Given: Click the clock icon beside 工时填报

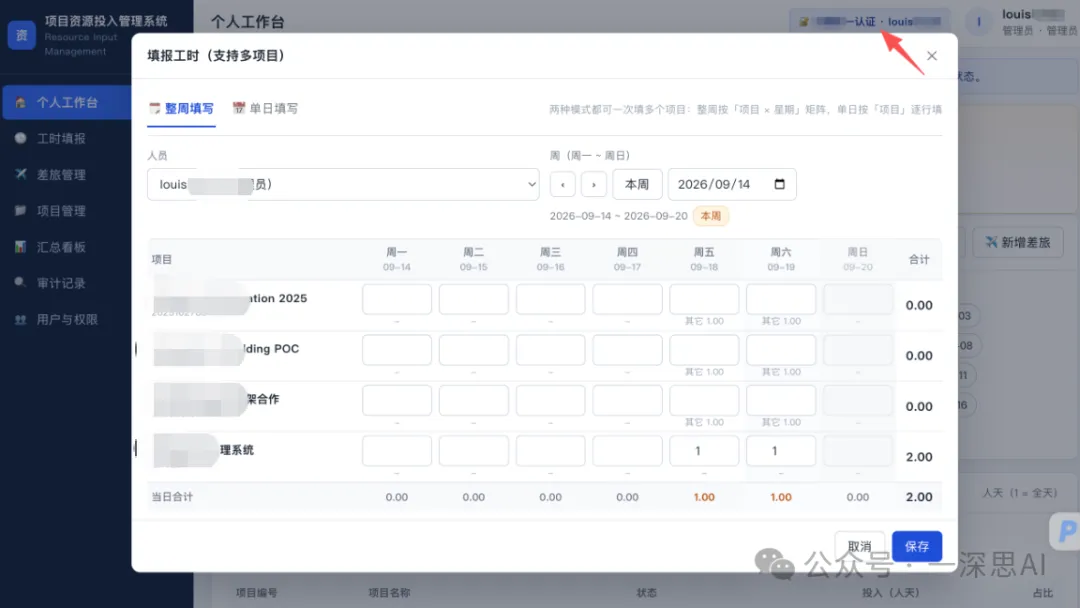Looking at the screenshot, I should pos(21,138).
